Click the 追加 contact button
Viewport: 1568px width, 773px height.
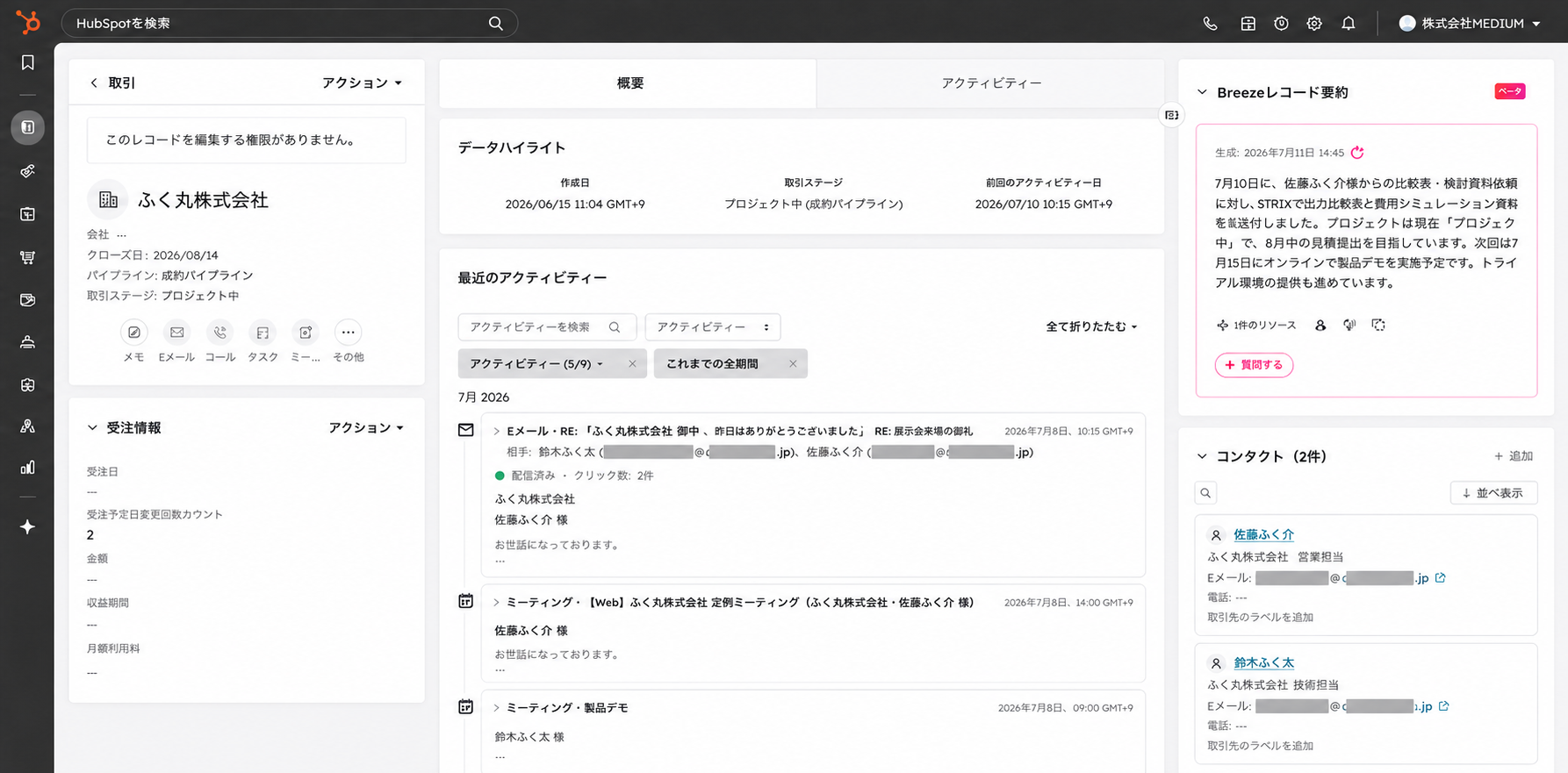tap(1514, 456)
